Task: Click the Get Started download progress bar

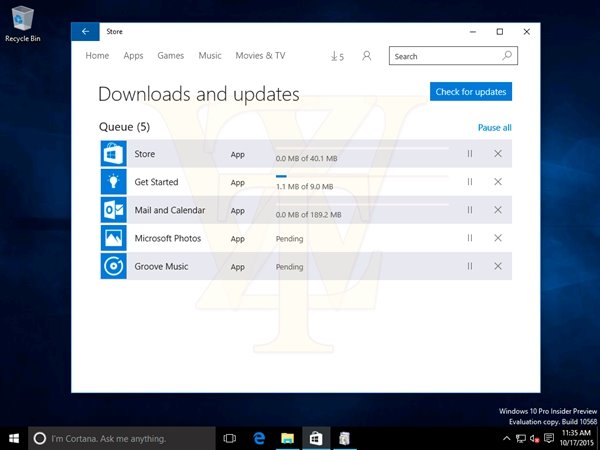Action: coord(362,176)
